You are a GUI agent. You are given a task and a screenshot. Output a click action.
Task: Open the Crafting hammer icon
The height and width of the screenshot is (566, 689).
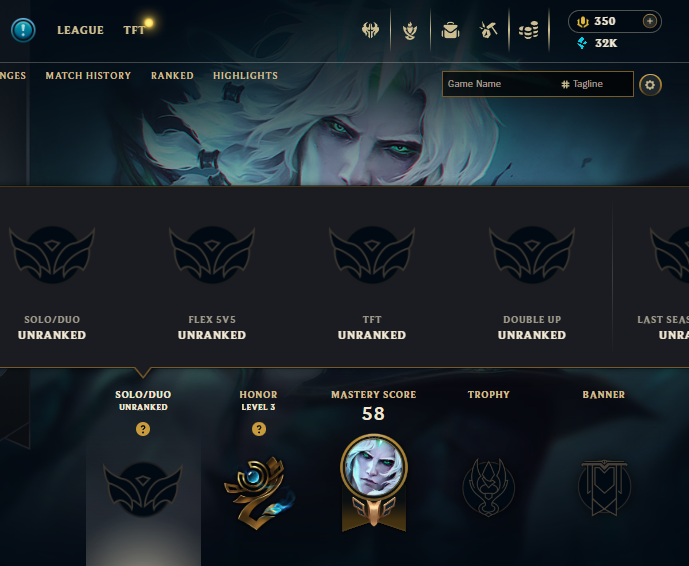pyautogui.click(x=488, y=30)
